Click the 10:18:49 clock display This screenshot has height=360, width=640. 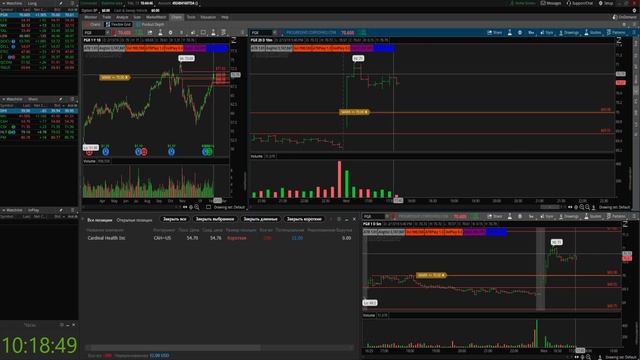point(39,345)
